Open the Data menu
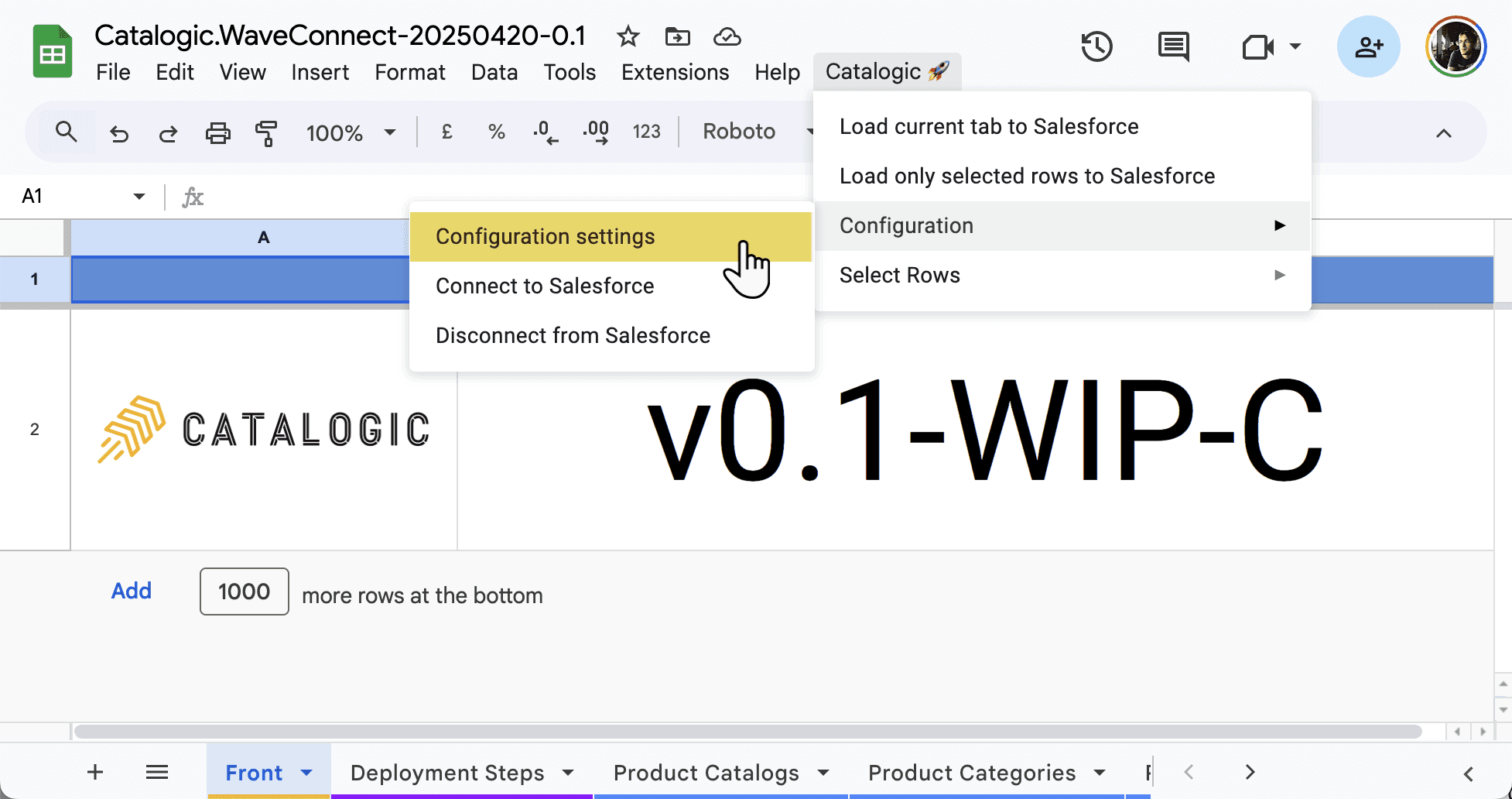The height and width of the screenshot is (799, 1512). coord(494,72)
